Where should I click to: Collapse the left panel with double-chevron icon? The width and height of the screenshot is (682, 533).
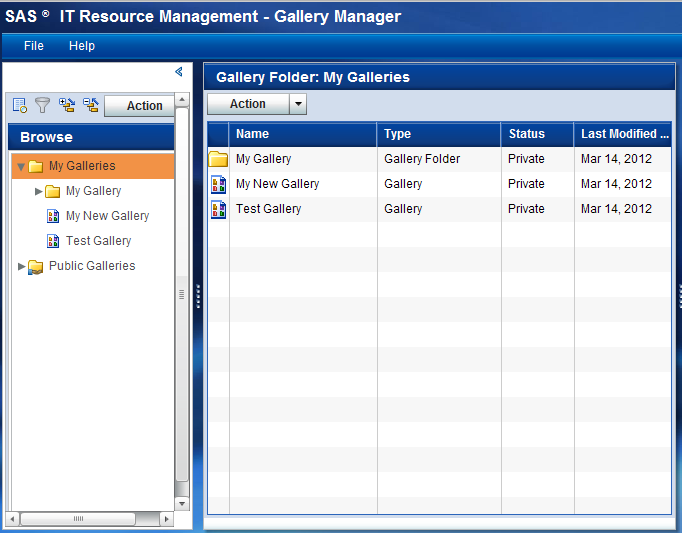coord(179,72)
